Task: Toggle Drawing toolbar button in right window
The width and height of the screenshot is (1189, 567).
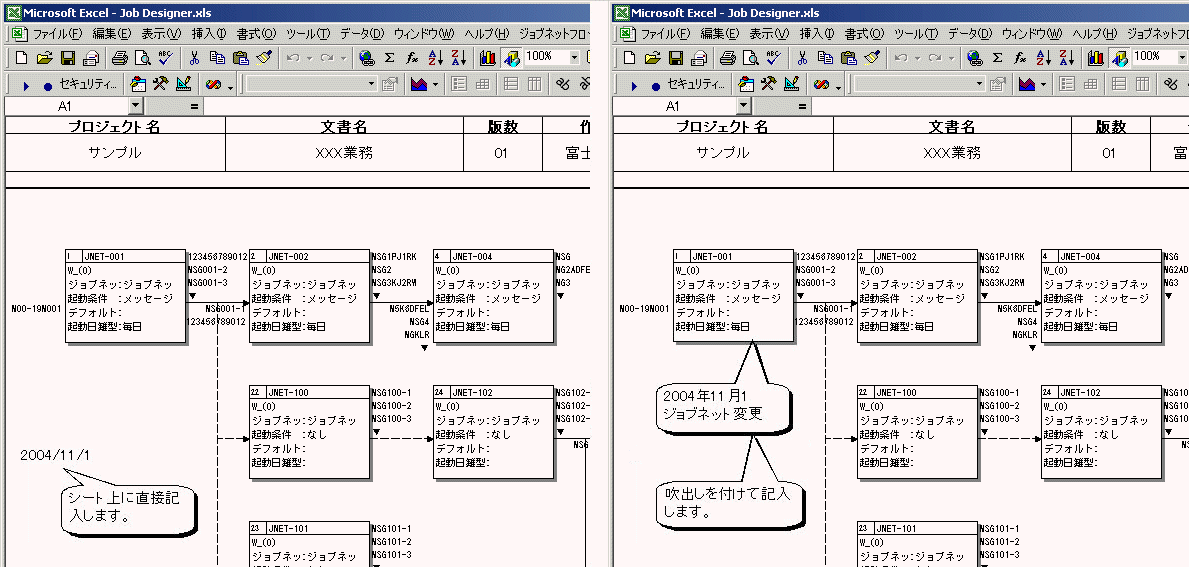Action: pos(1119,58)
